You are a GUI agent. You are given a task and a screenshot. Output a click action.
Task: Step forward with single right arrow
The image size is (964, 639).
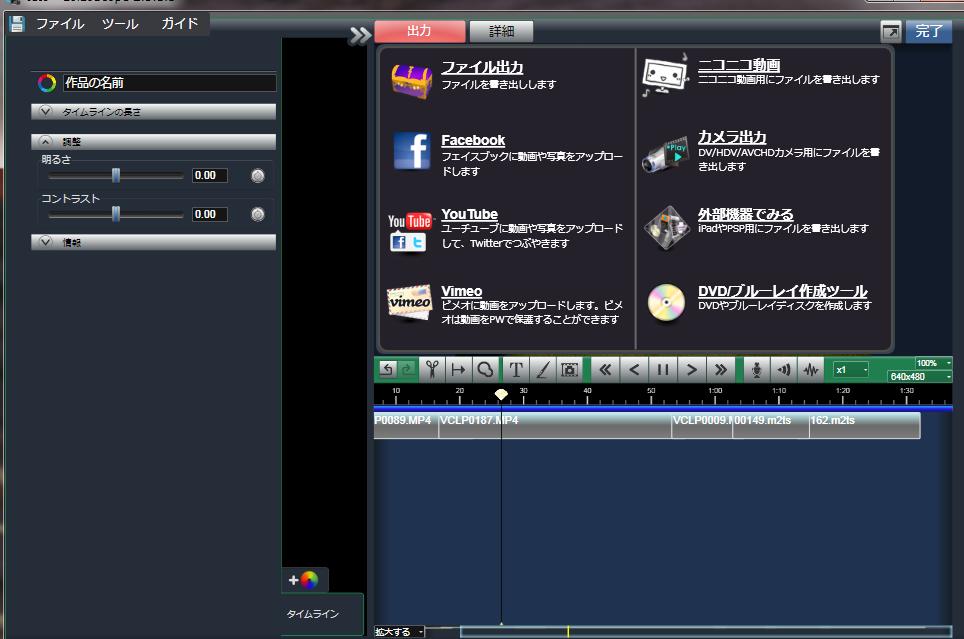(692, 370)
